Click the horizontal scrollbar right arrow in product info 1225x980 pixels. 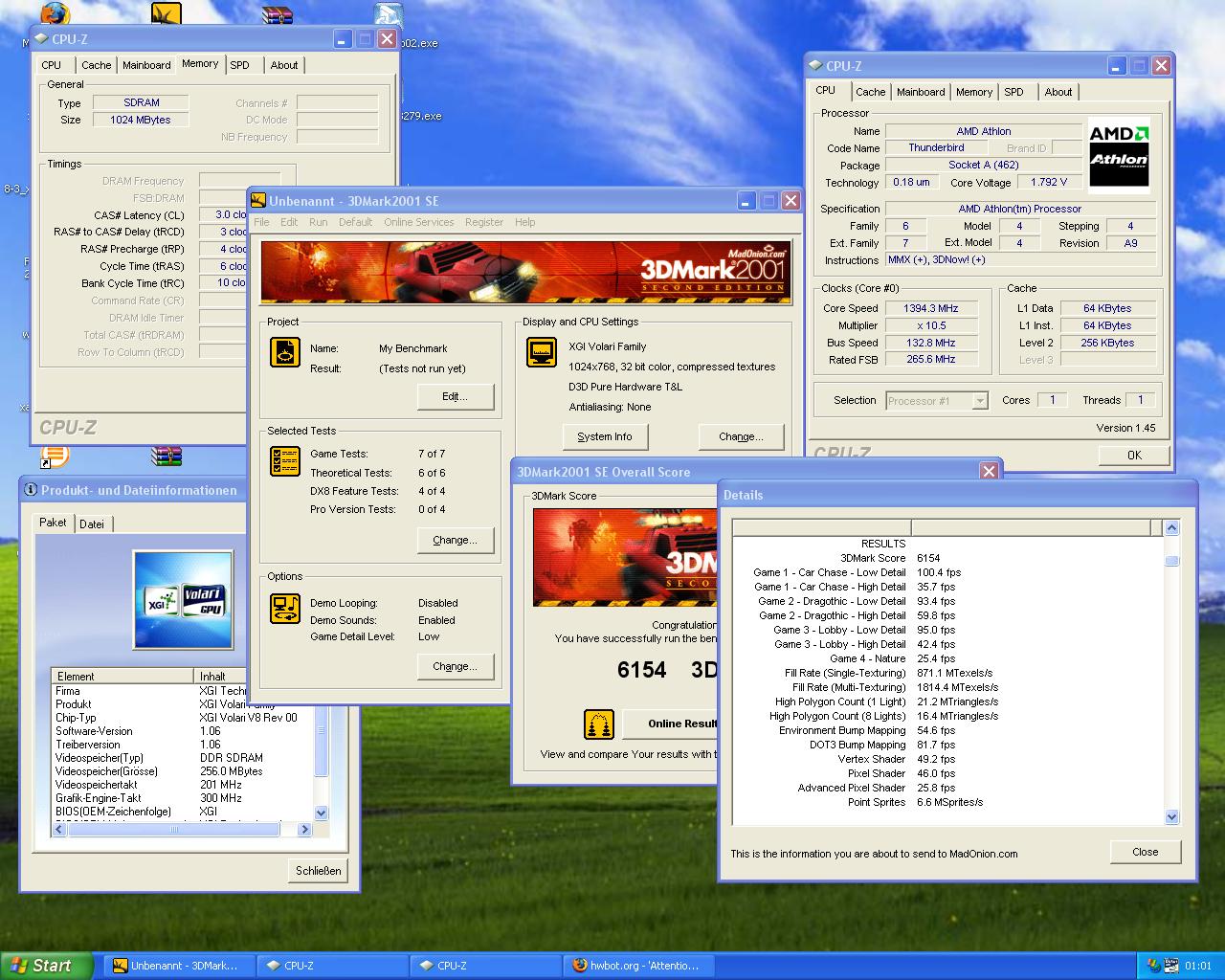pos(305,830)
